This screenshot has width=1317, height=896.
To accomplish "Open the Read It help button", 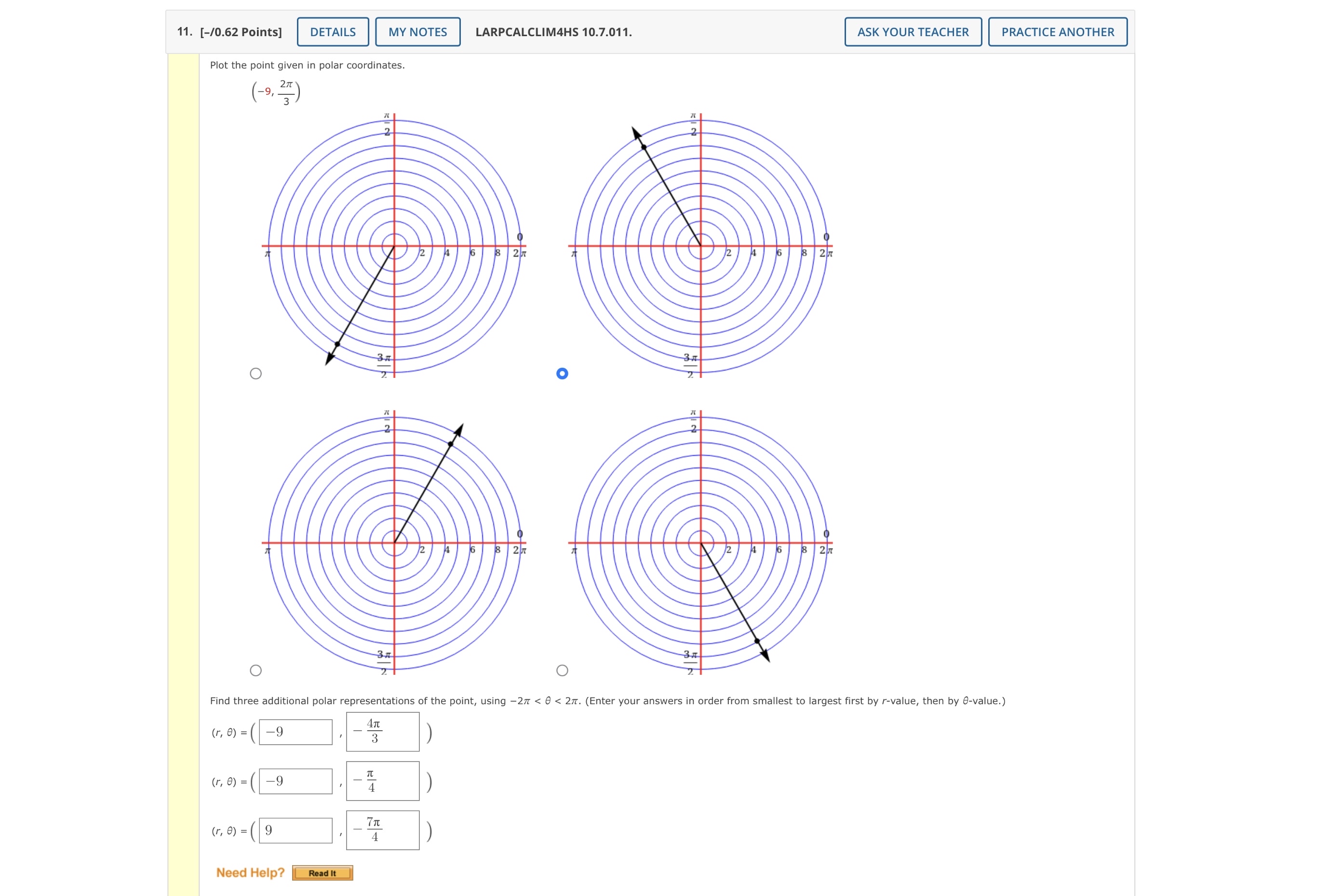I will (x=323, y=873).
